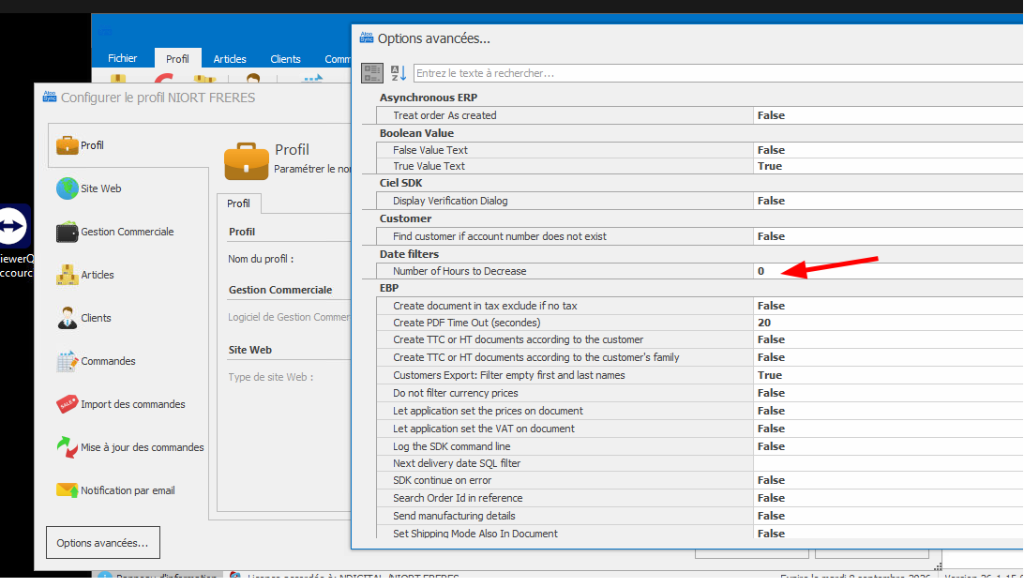Open the Commandes calendar icon section

pos(67,361)
